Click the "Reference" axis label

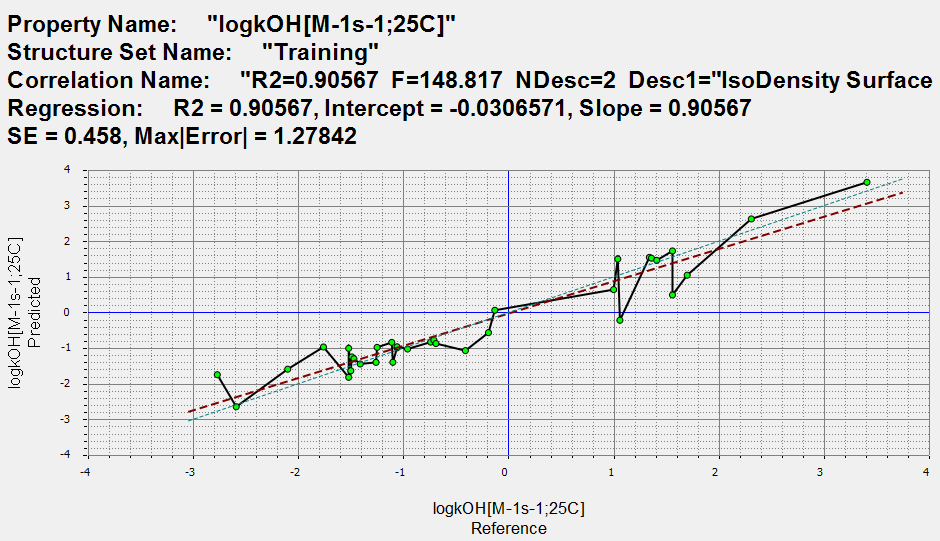pos(508,528)
